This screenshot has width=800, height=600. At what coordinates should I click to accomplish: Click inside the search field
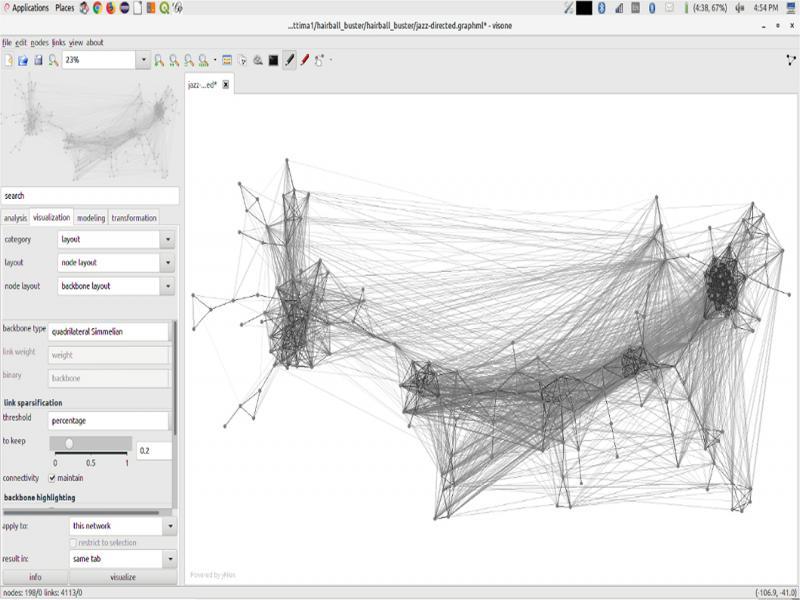[90, 197]
